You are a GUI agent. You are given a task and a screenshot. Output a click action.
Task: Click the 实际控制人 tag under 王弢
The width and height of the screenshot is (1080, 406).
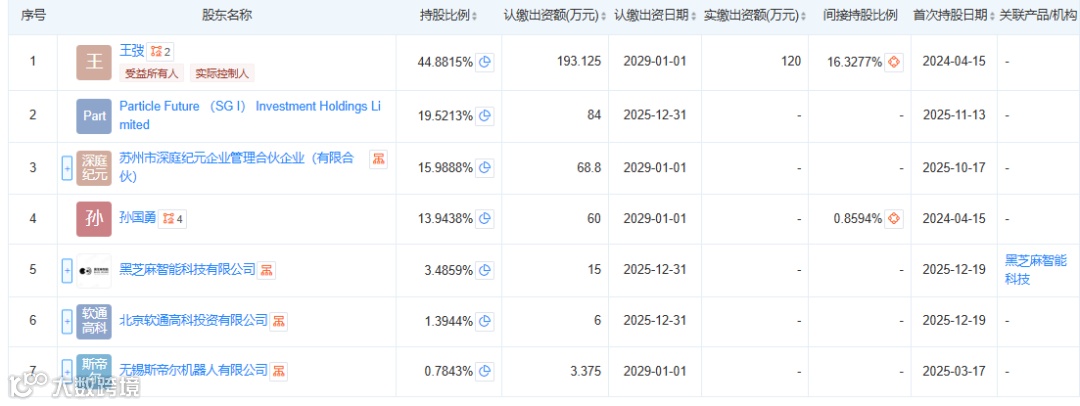pos(224,73)
